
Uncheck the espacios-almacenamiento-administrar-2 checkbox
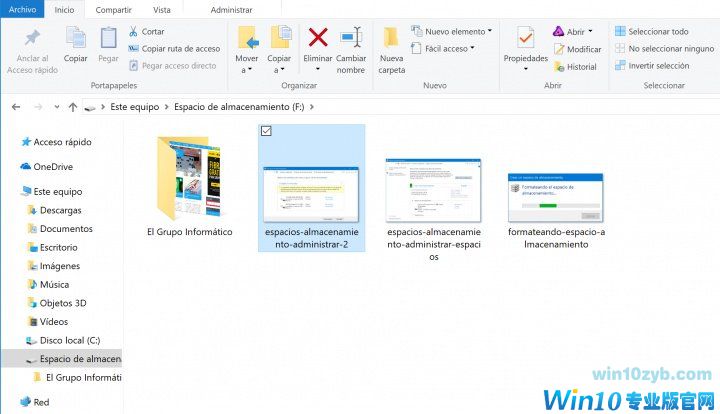[266, 131]
